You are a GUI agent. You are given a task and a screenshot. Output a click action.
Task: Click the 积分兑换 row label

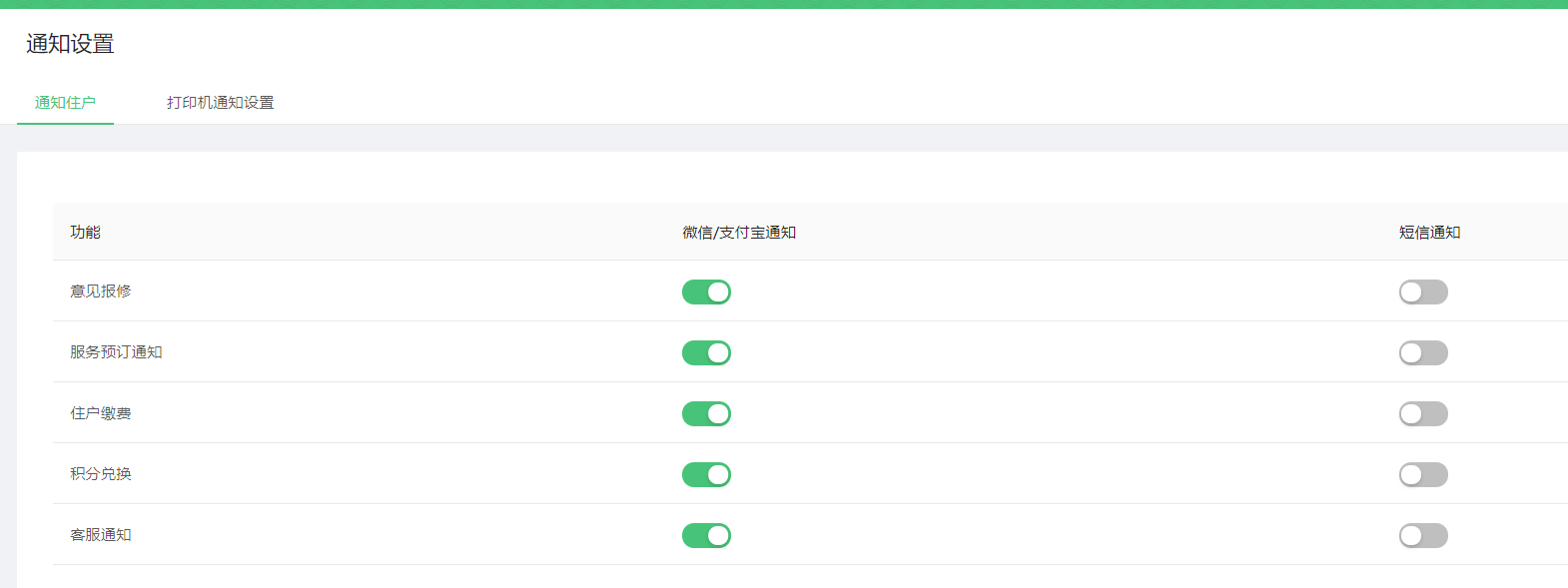[100, 473]
